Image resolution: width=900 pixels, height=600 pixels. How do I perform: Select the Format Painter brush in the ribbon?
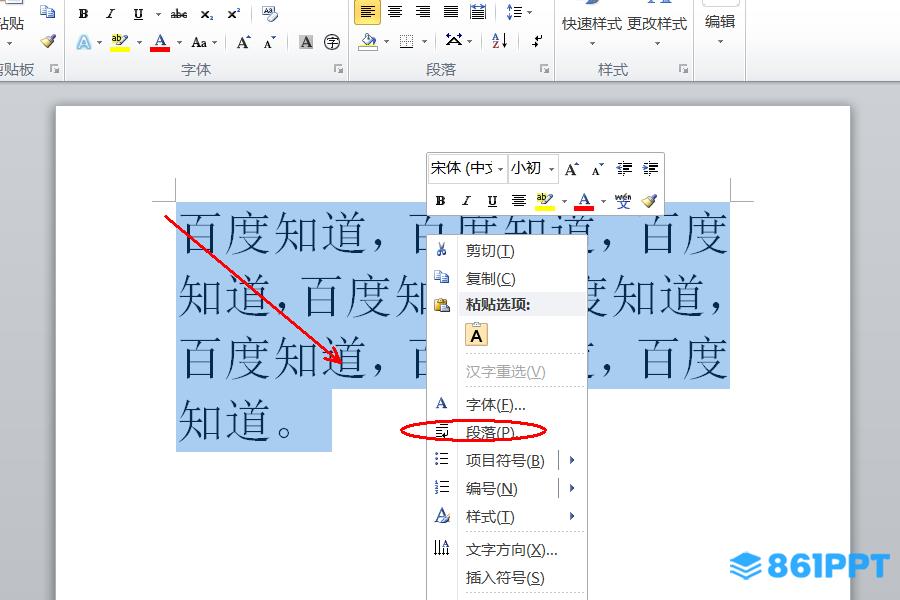(x=48, y=41)
